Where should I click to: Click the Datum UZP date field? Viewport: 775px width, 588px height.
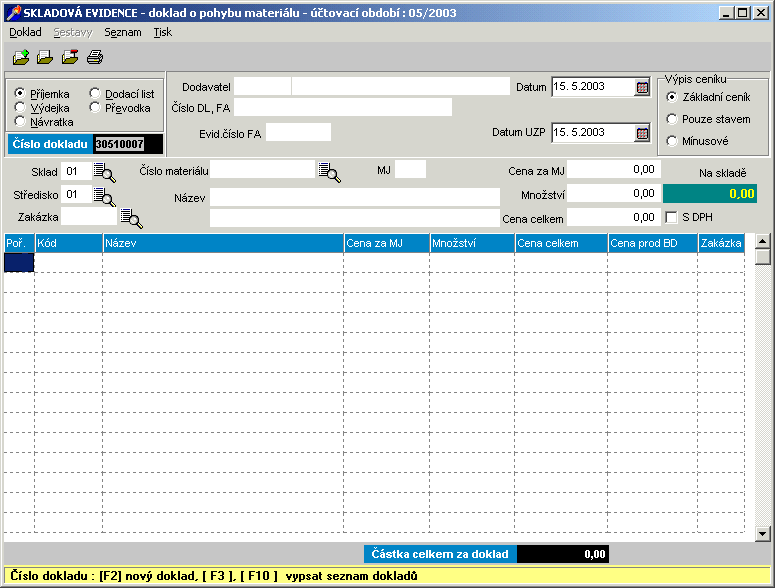593,133
